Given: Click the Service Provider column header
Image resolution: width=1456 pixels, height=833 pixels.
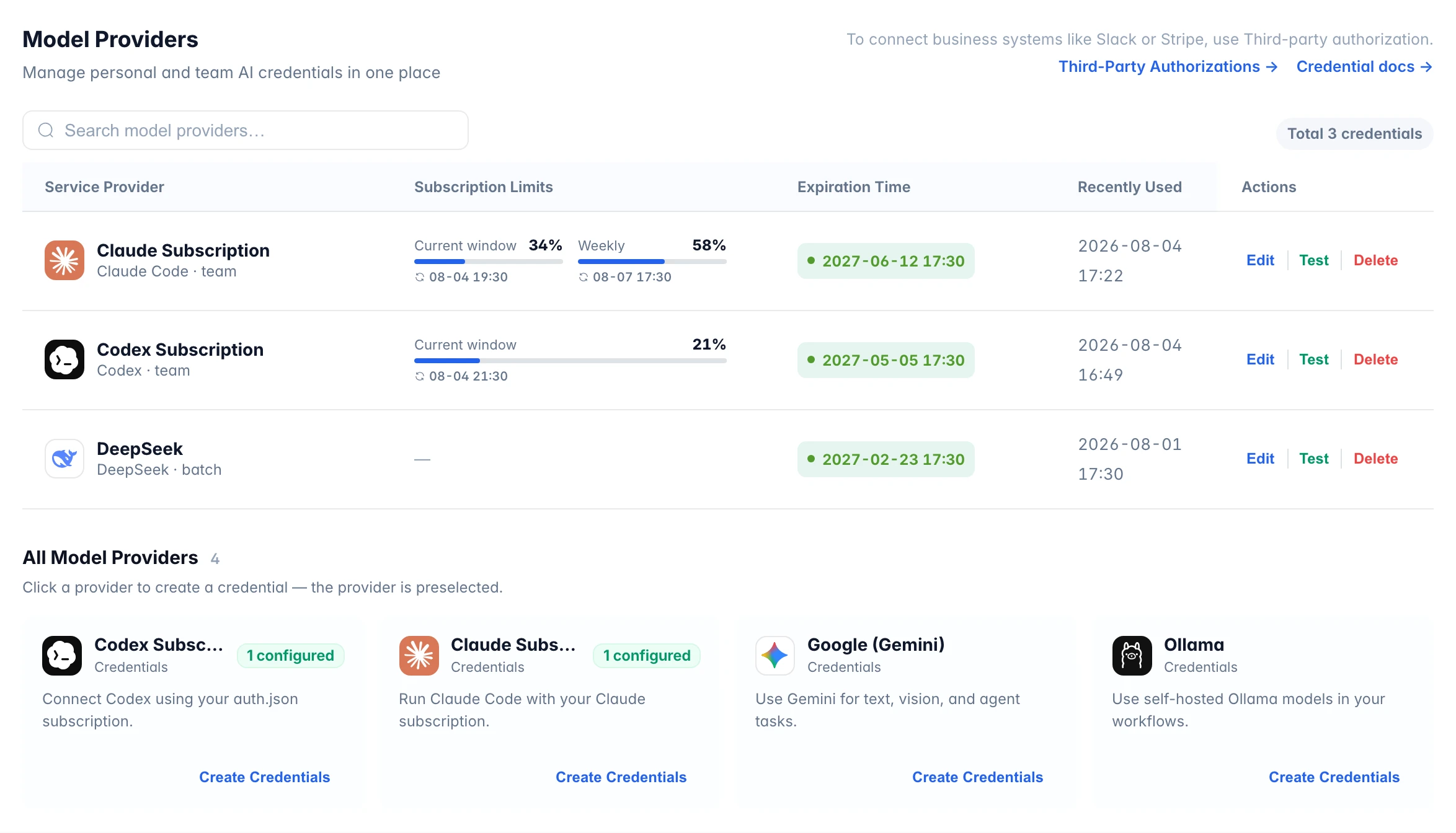Looking at the screenshot, I should point(104,187).
